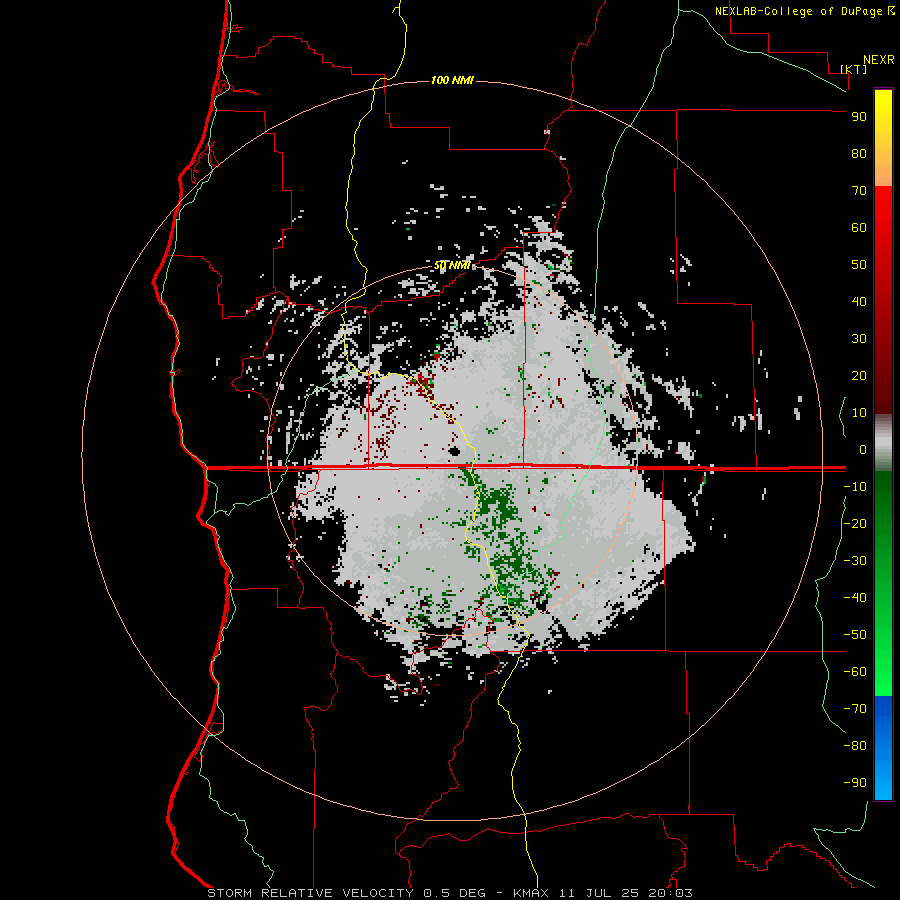
Task: Click the 70 value on the velocity scale
Action: 859,191
